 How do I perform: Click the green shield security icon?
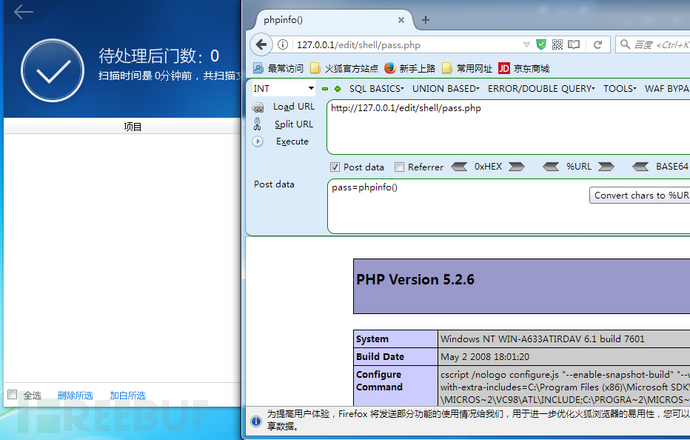tap(541, 44)
